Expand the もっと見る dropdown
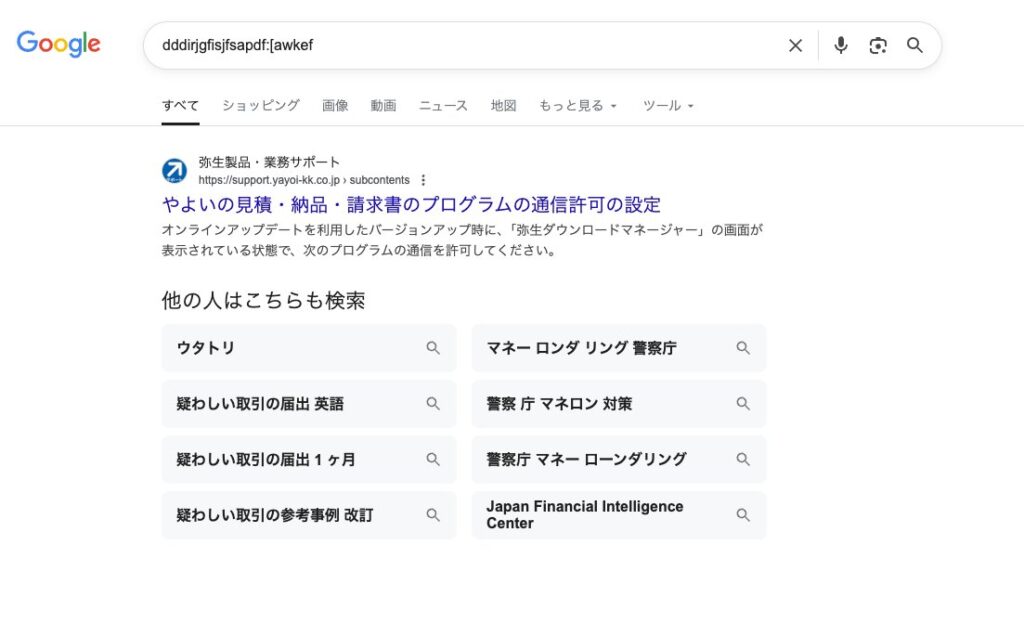The width and height of the screenshot is (1024, 623). 578,105
